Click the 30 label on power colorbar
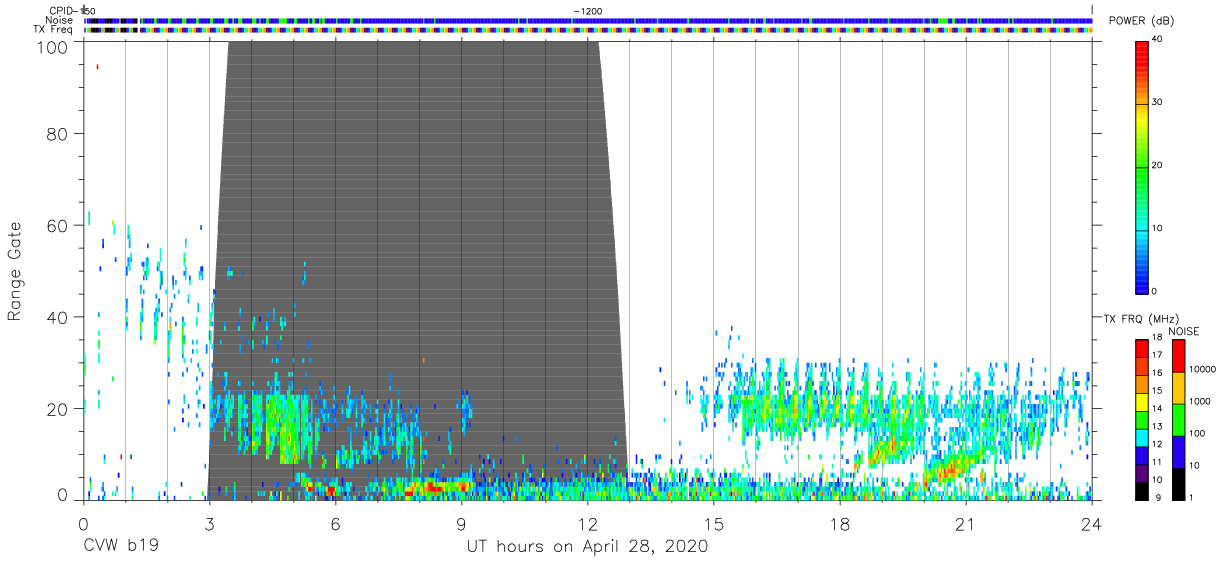 [x=1157, y=103]
